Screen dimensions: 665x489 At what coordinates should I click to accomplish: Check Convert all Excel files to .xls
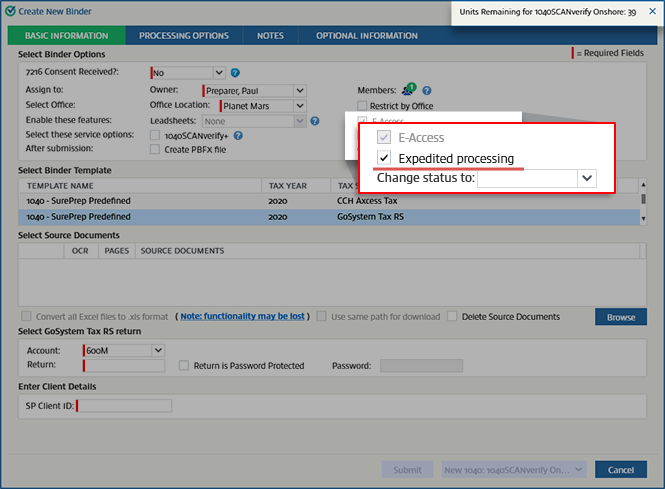(x=26, y=316)
